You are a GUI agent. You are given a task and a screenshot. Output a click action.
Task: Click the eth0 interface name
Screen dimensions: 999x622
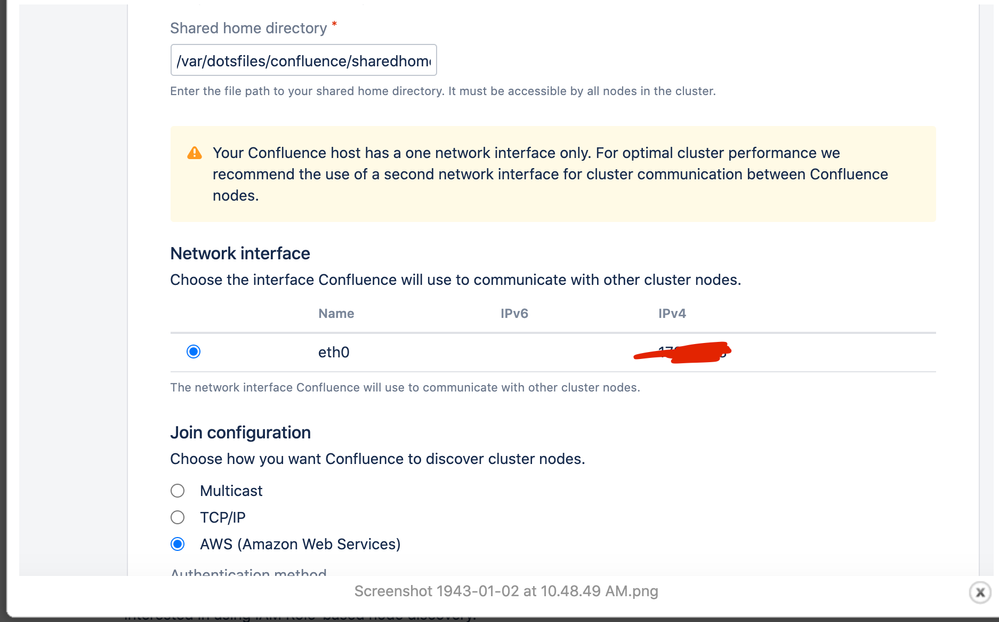pyautogui.click(x=334, y=352)
